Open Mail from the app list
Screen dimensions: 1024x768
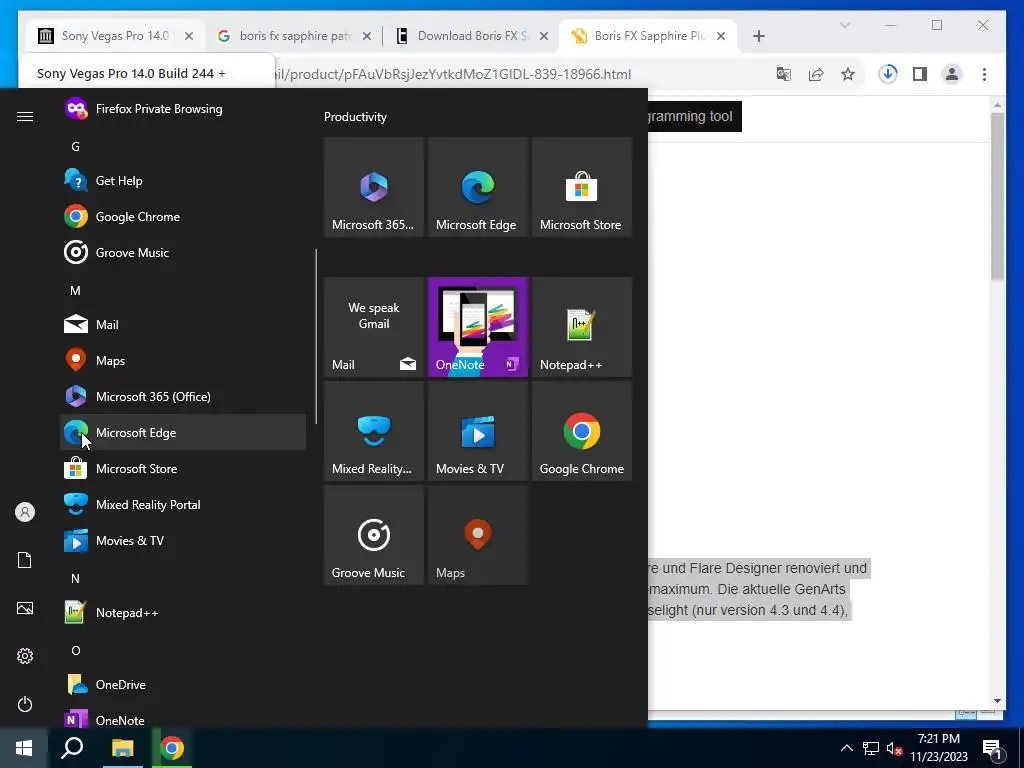coord(183,325)
